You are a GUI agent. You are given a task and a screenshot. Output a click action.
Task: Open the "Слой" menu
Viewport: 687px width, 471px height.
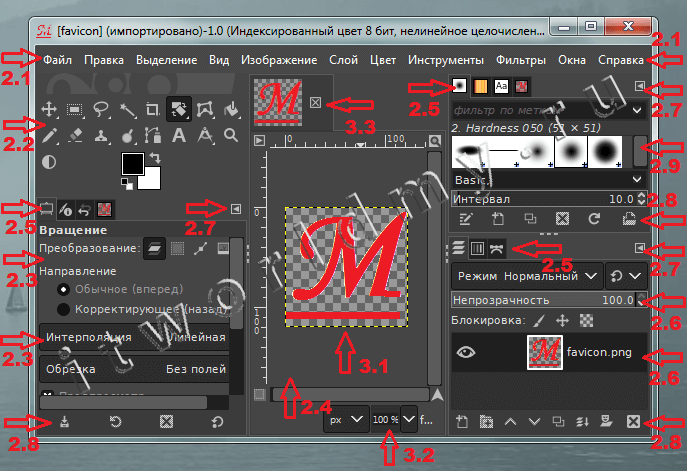click(x=344, y=60)
